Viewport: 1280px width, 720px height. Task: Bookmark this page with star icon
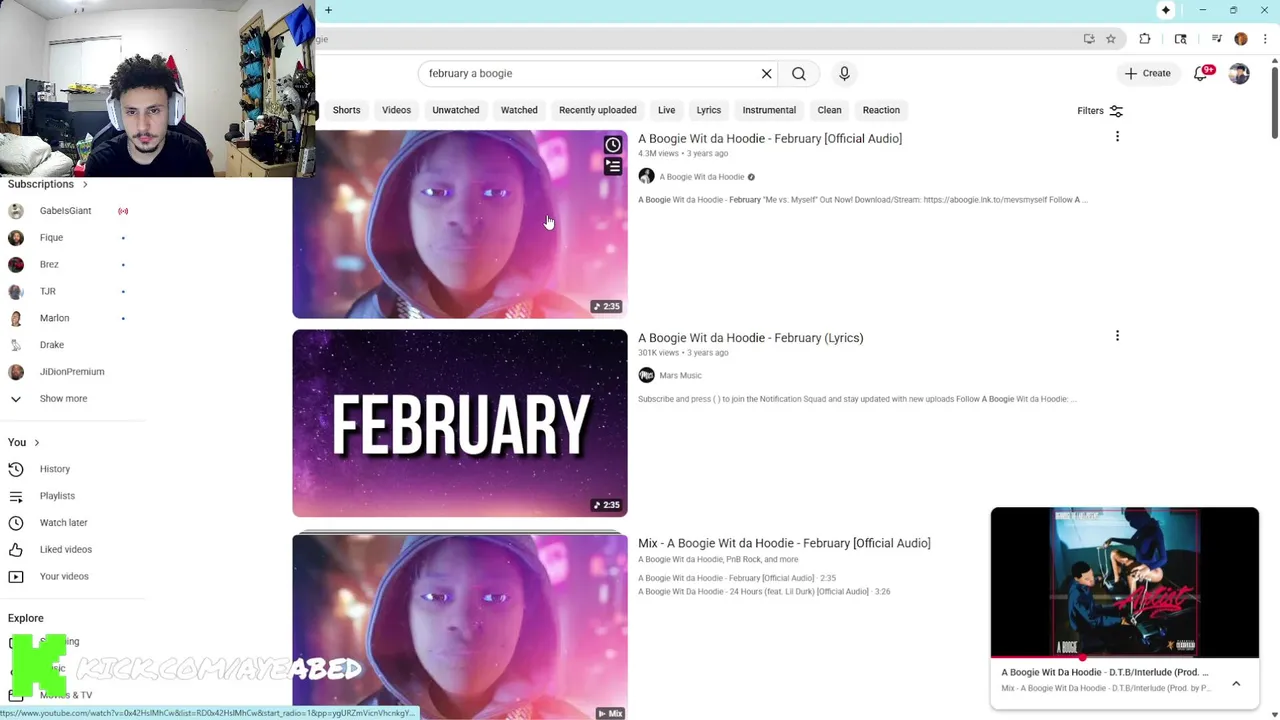tap(1111, 39)
